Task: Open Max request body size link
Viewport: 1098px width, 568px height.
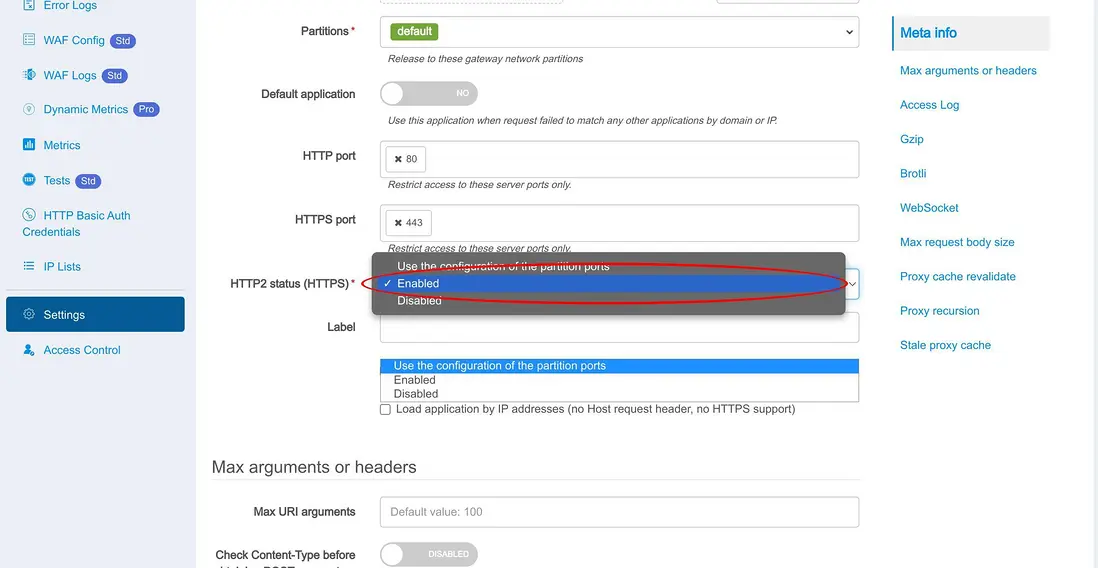Action: 957,242
